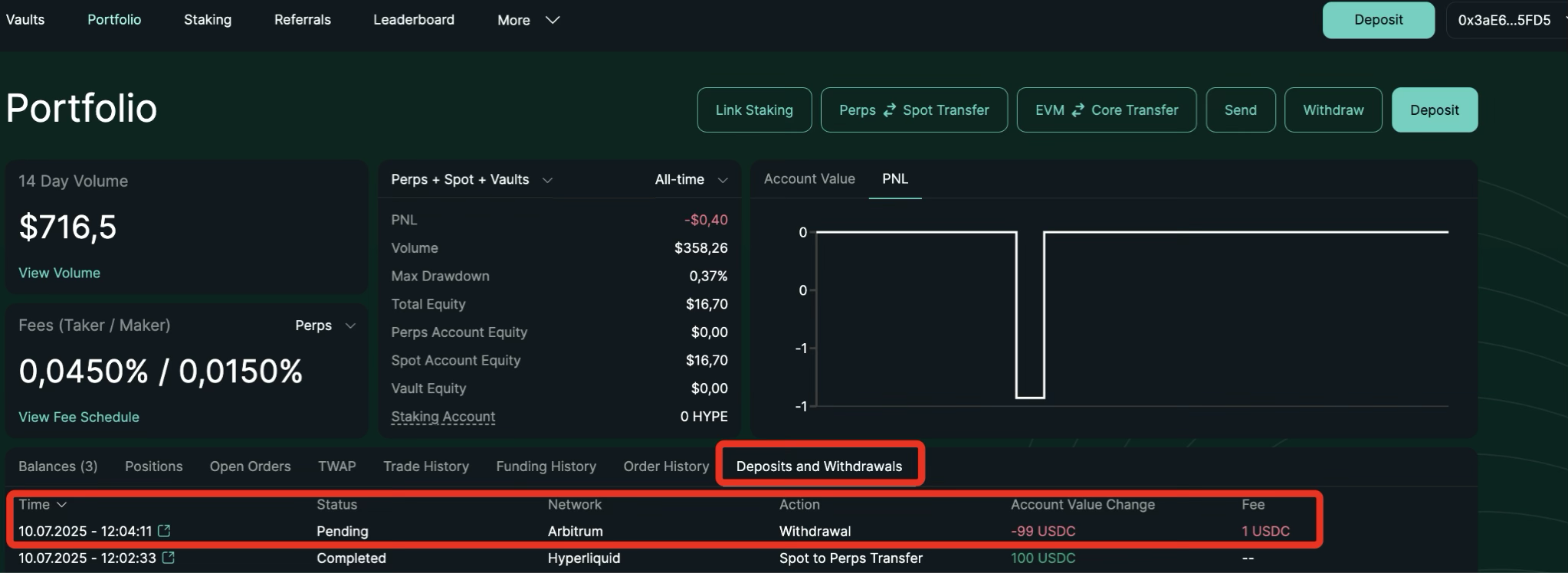This screenshot has height=573, width=1568.
Task: Open the Deposits and Withdrawals tab
Action: [818, 467]
